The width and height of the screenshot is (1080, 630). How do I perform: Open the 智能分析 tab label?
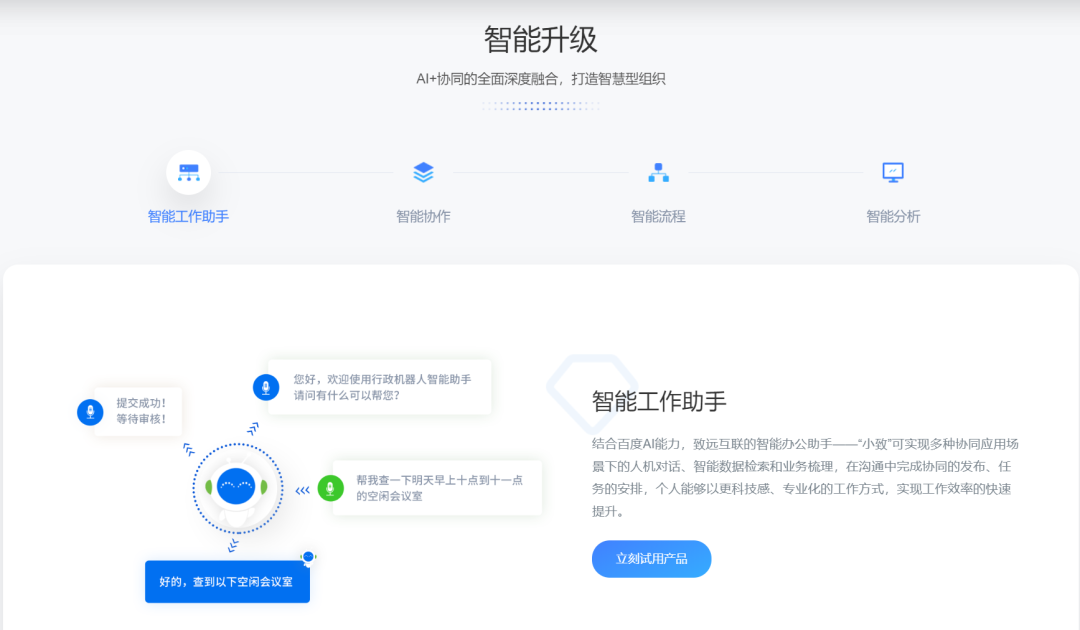(x=893, y=216)
